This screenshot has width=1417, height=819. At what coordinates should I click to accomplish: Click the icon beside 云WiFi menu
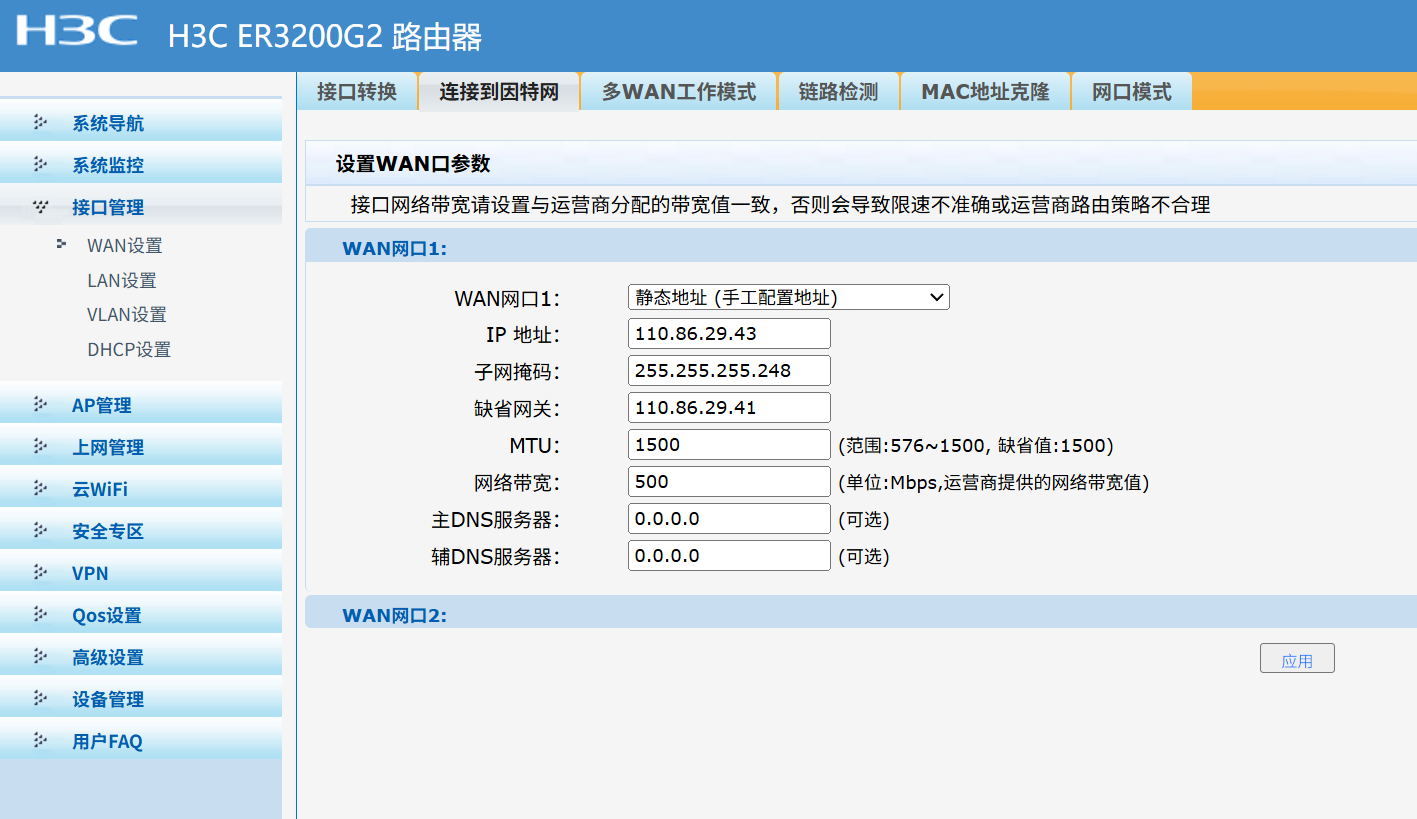[x=40, y=489]
